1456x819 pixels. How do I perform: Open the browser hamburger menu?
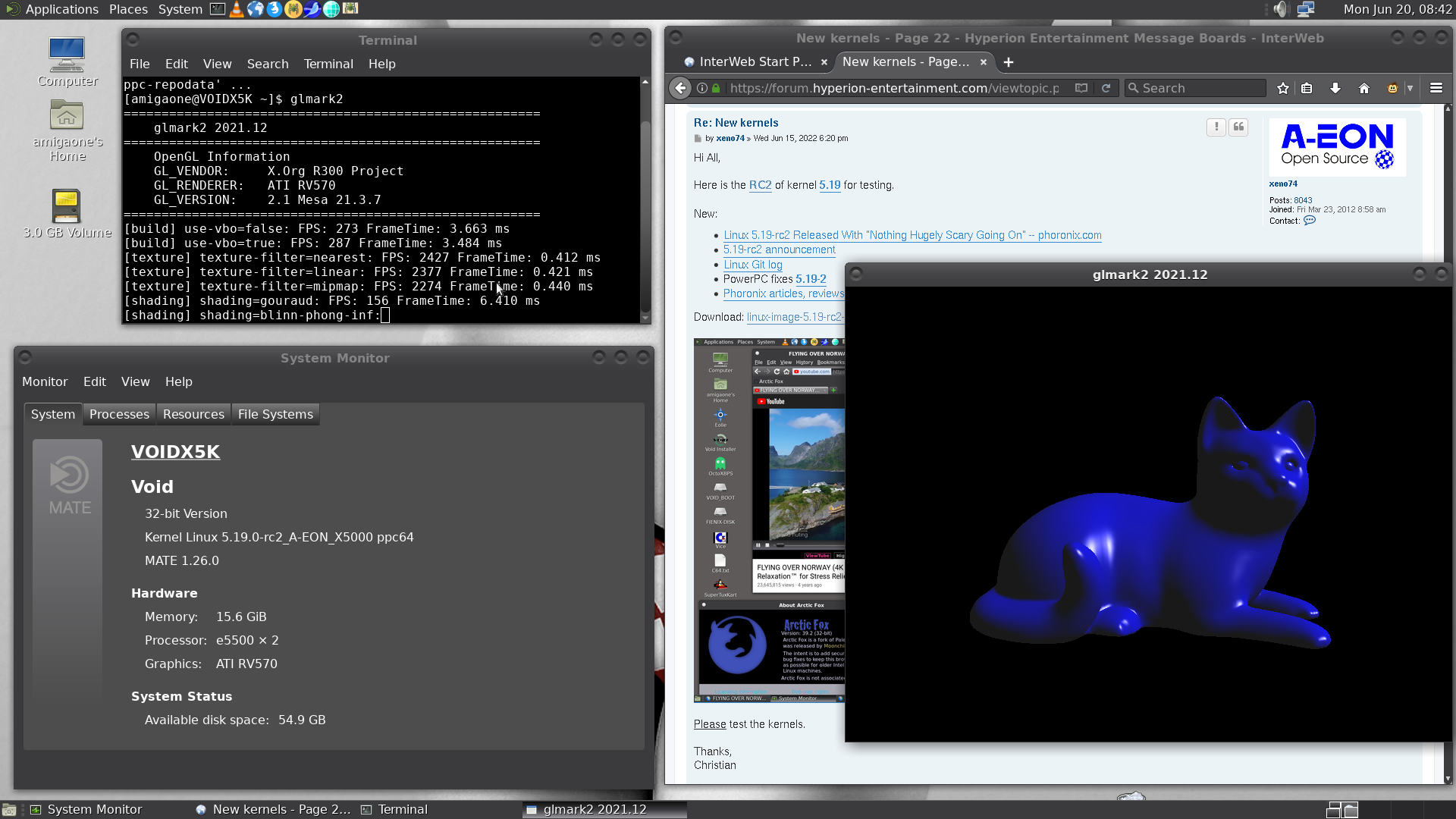pos(1436,88)
